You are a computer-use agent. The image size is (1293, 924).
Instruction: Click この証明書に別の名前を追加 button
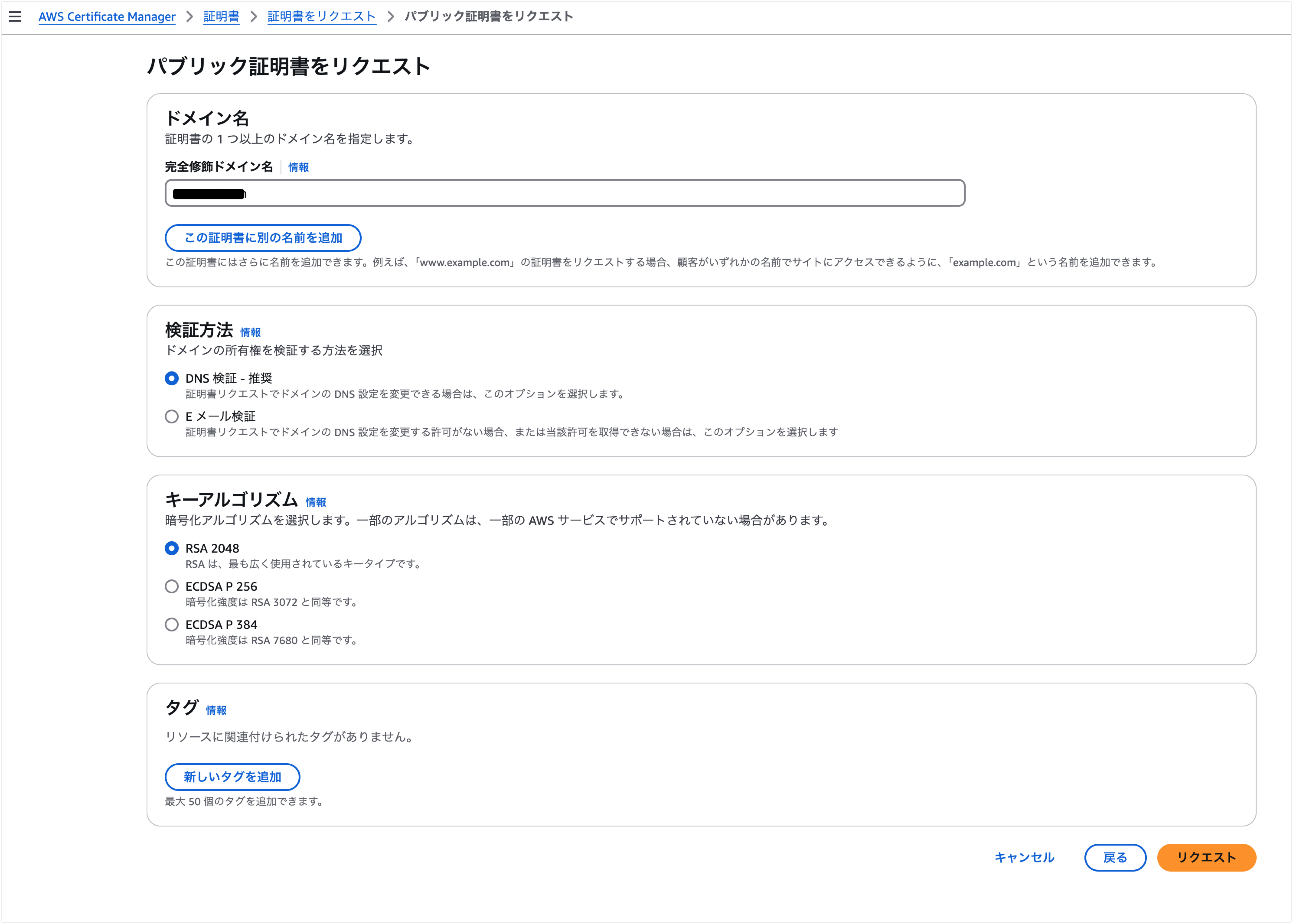(x=263, y=238)
